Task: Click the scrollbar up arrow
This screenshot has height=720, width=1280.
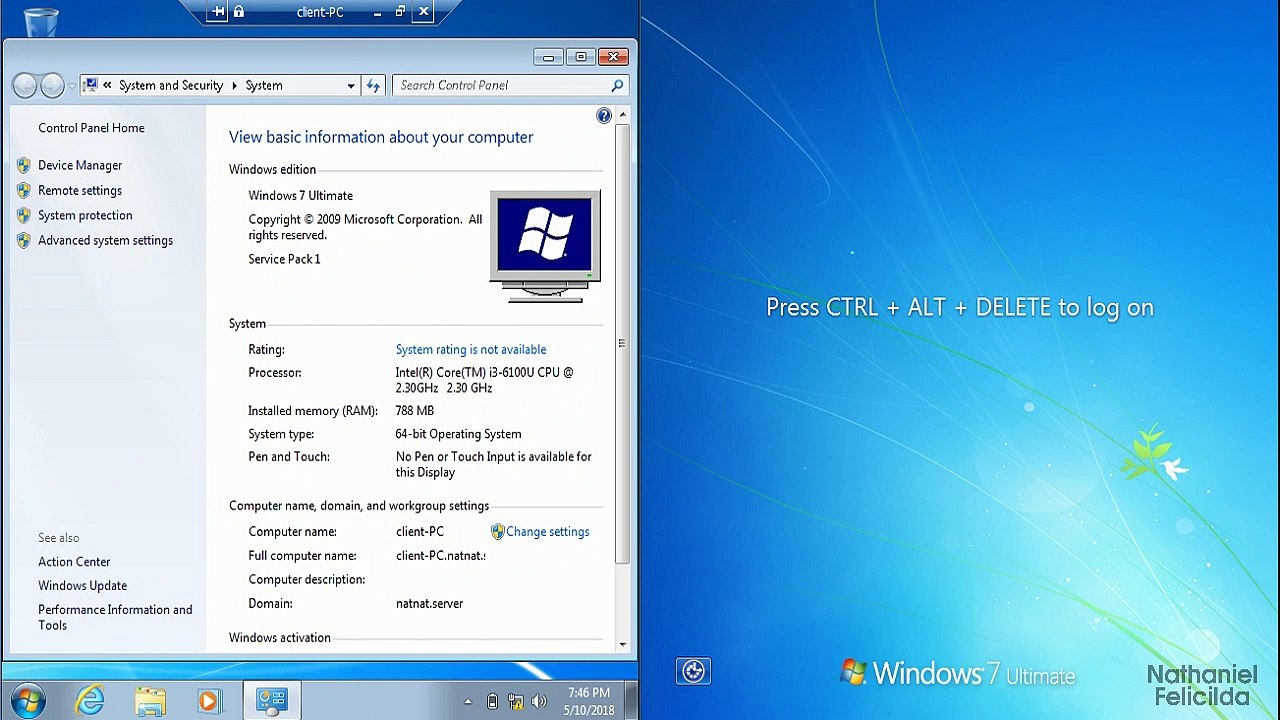Action: pos(623,116)
